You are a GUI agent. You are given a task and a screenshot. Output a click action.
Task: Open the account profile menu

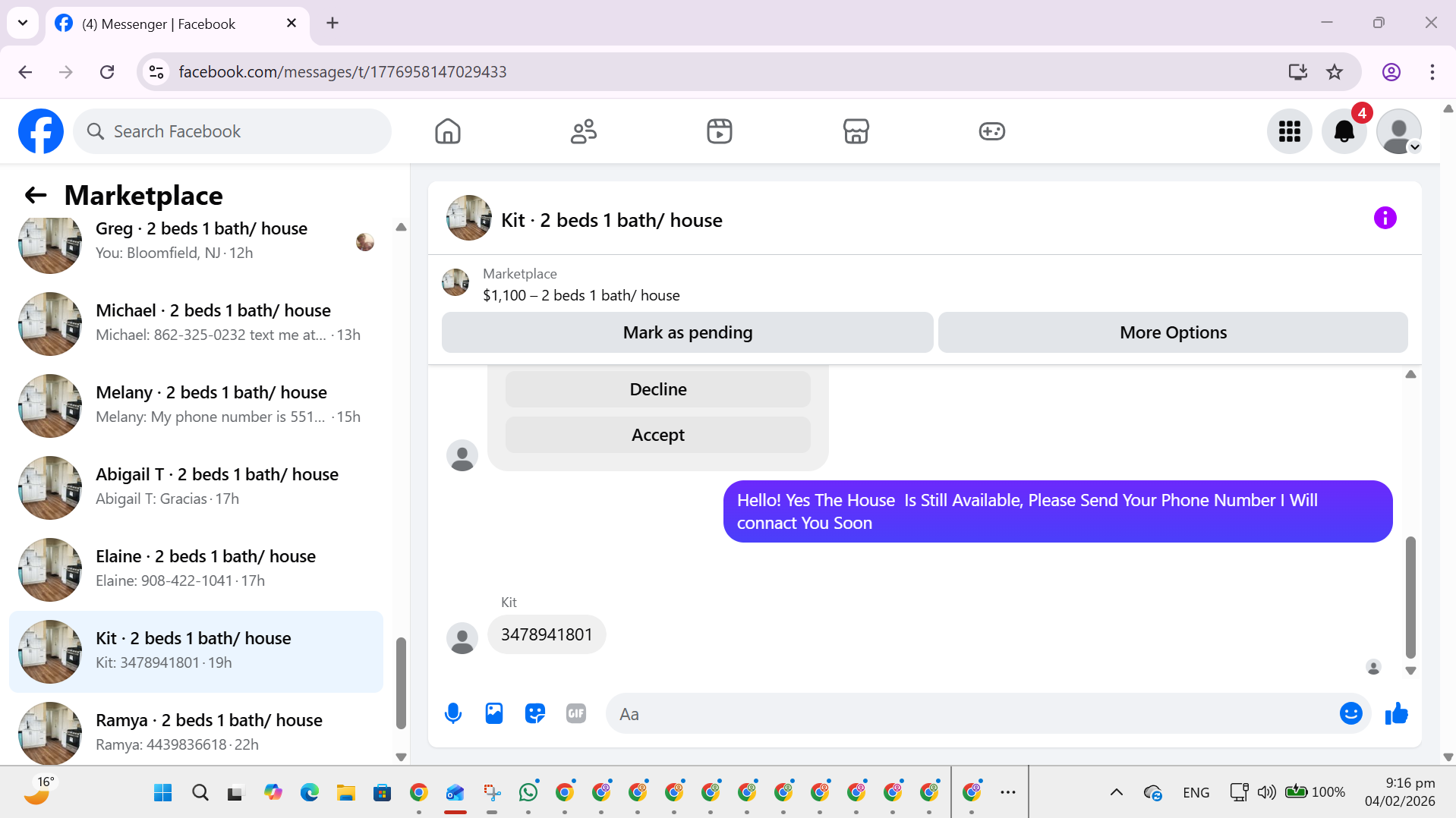coord(1399,131)
